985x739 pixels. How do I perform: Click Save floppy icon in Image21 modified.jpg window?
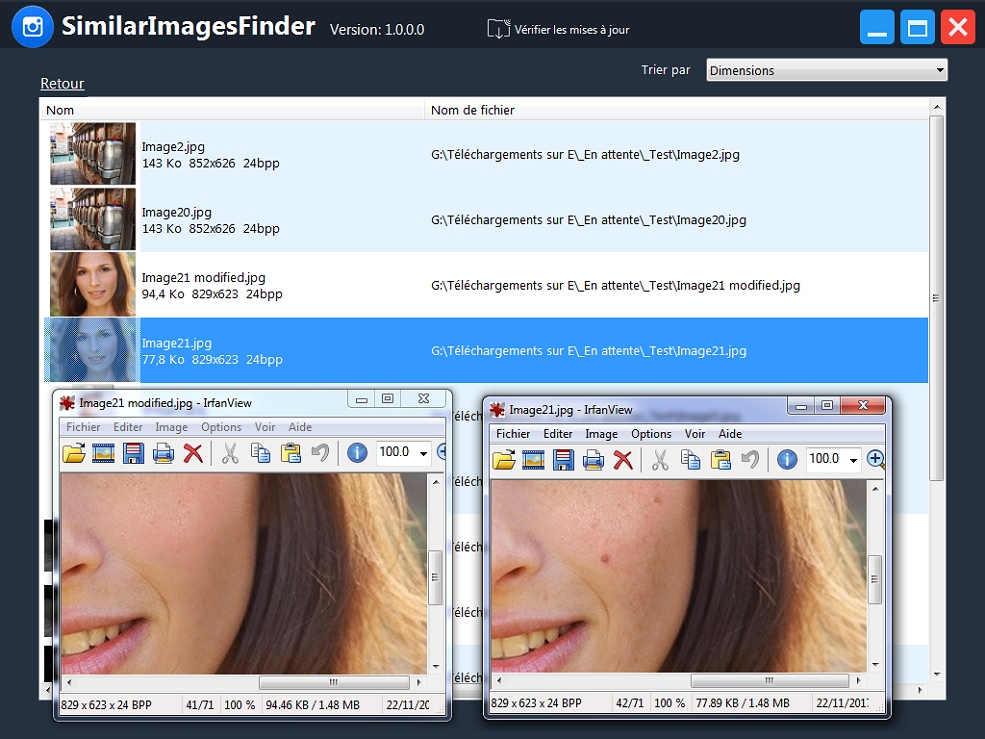pos(133,452)
